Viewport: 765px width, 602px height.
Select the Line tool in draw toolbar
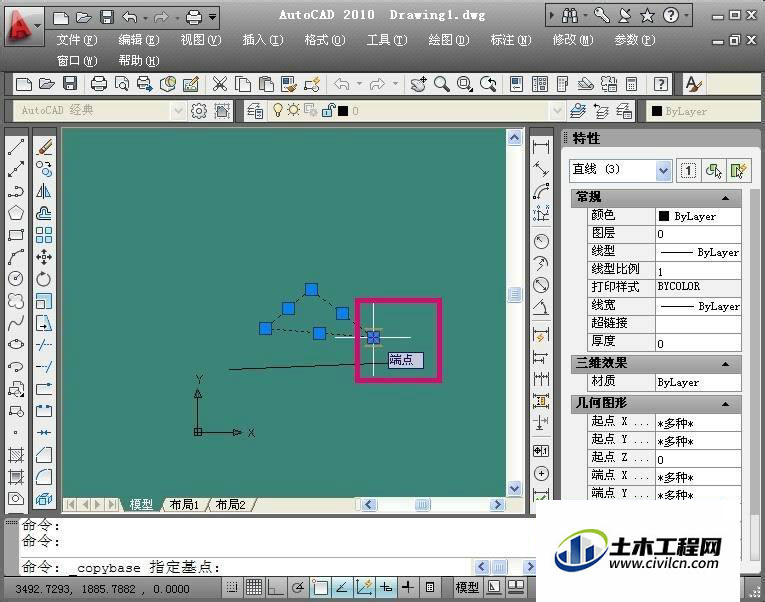(16, 147)
